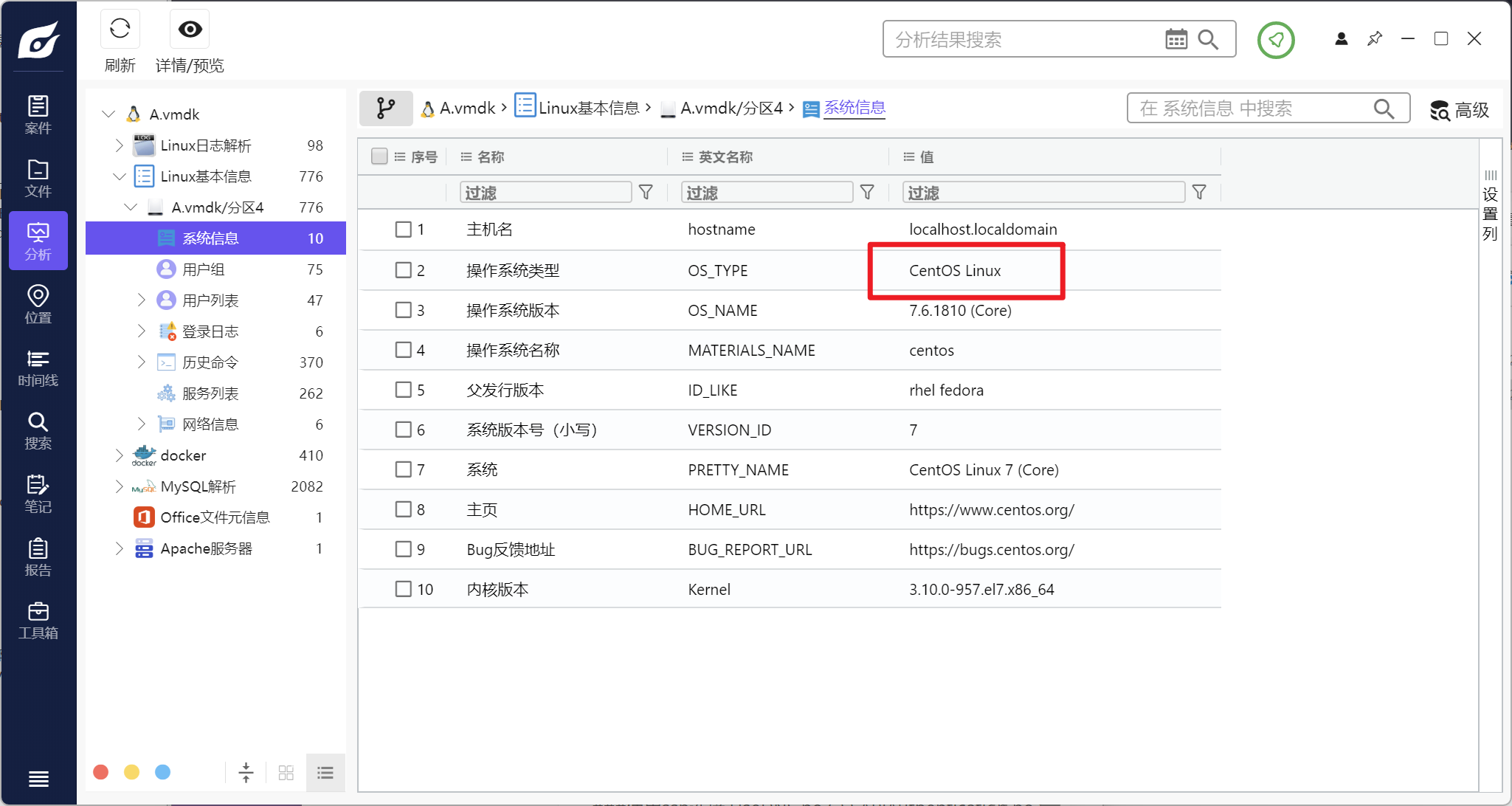Open the File (文件) sidebar section

(38, 178)
